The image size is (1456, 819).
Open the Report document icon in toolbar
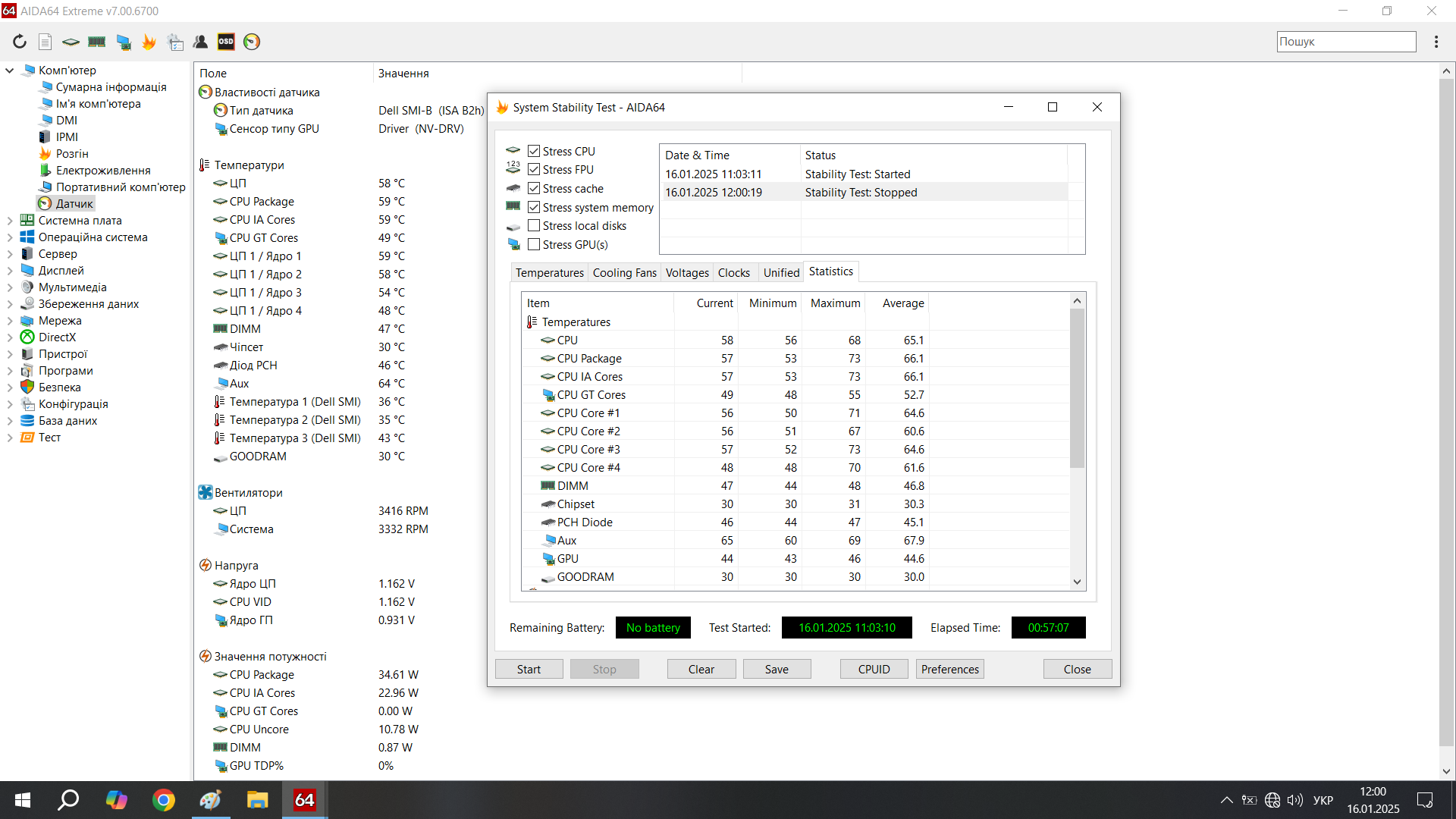pos(45,42)
